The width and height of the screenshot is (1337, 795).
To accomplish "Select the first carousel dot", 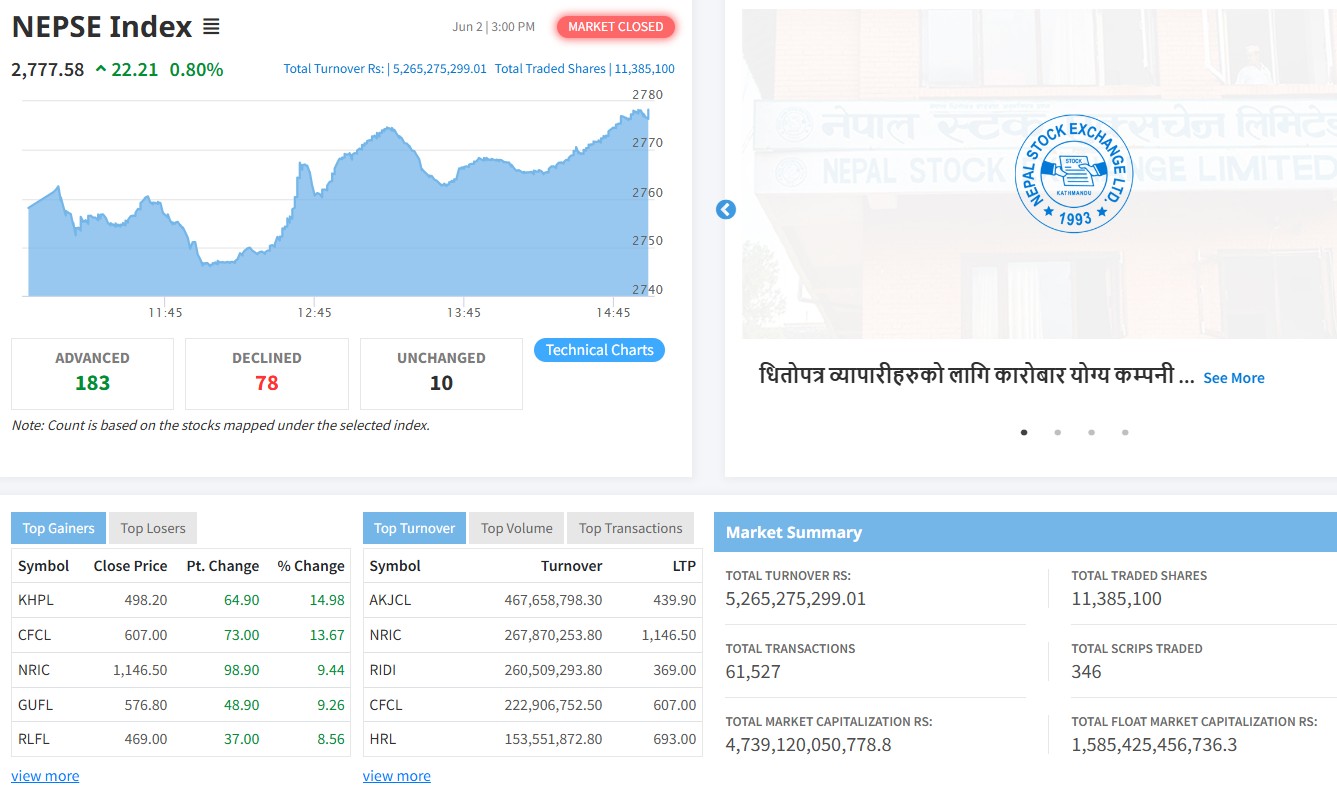I will [1024, 433].
